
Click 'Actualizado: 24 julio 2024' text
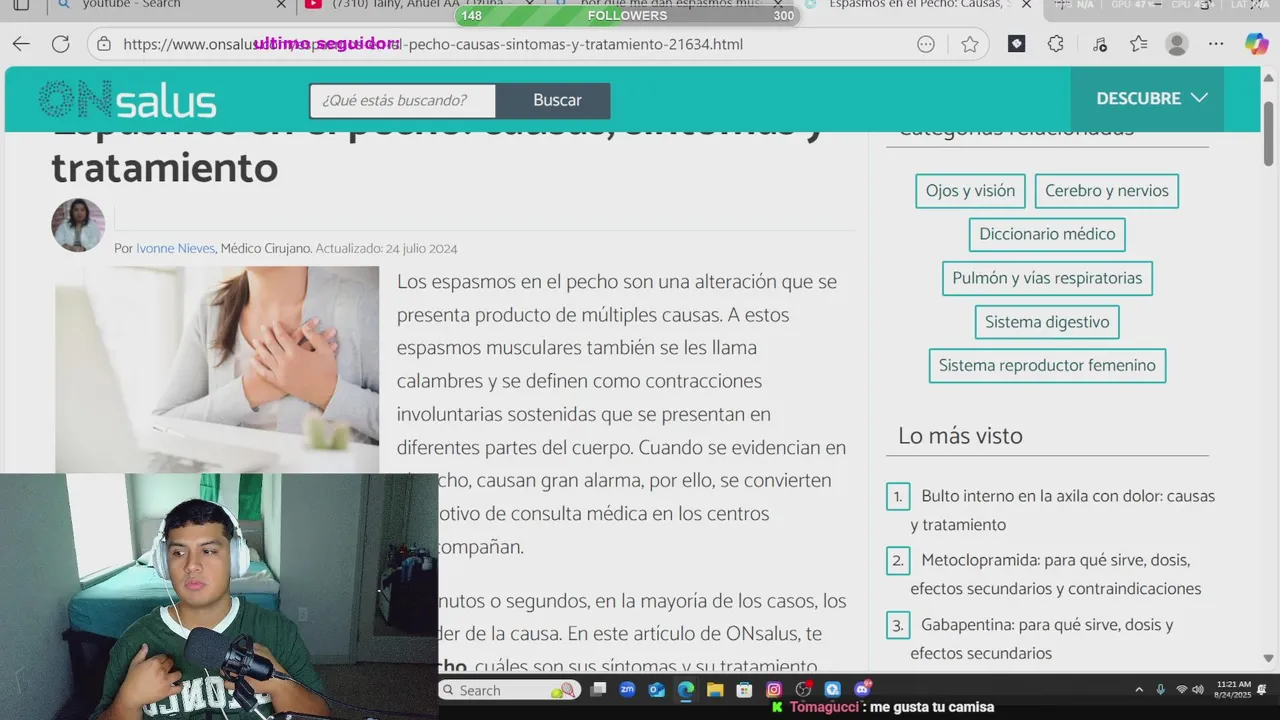tap(386, 248)
